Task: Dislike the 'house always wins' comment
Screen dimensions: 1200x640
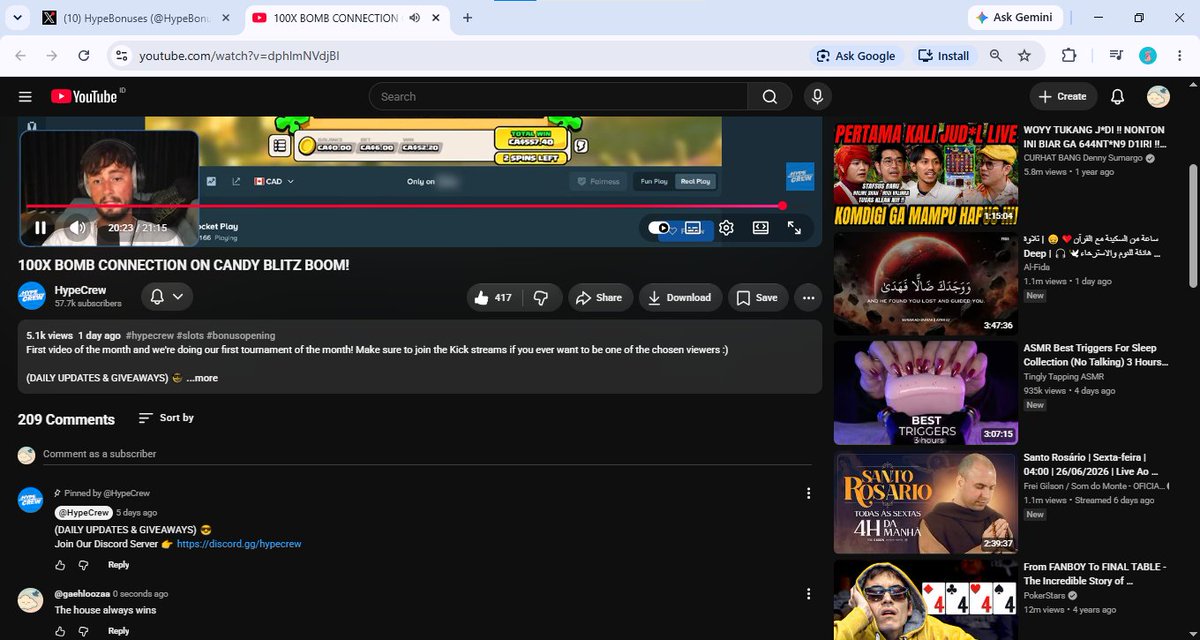Action: point(83,631)
